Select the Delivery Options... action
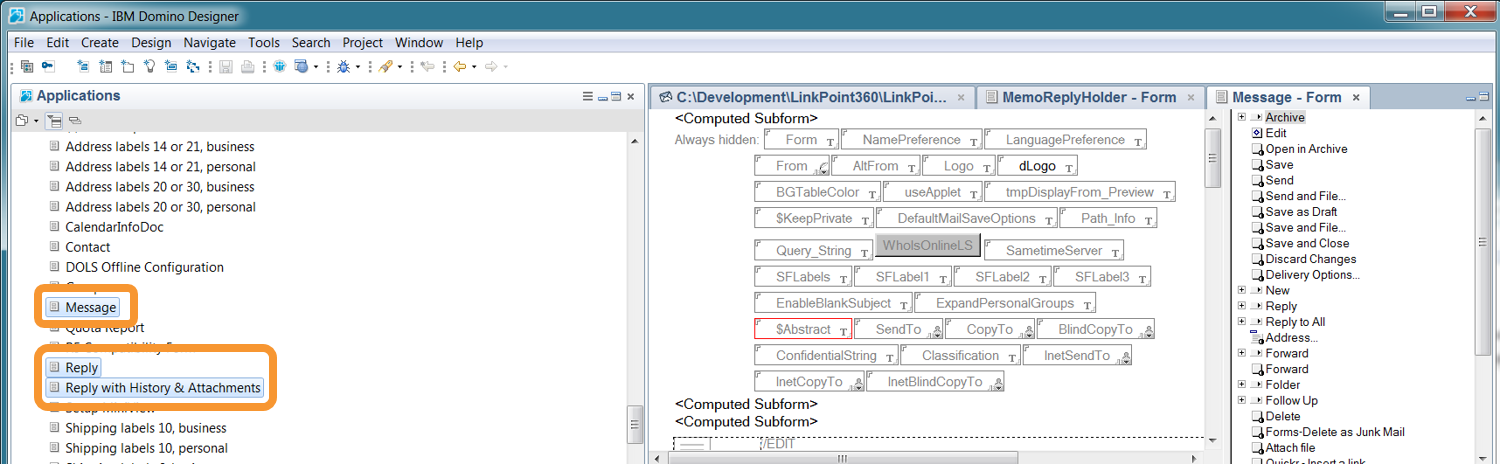 [x=1312, y=275]
